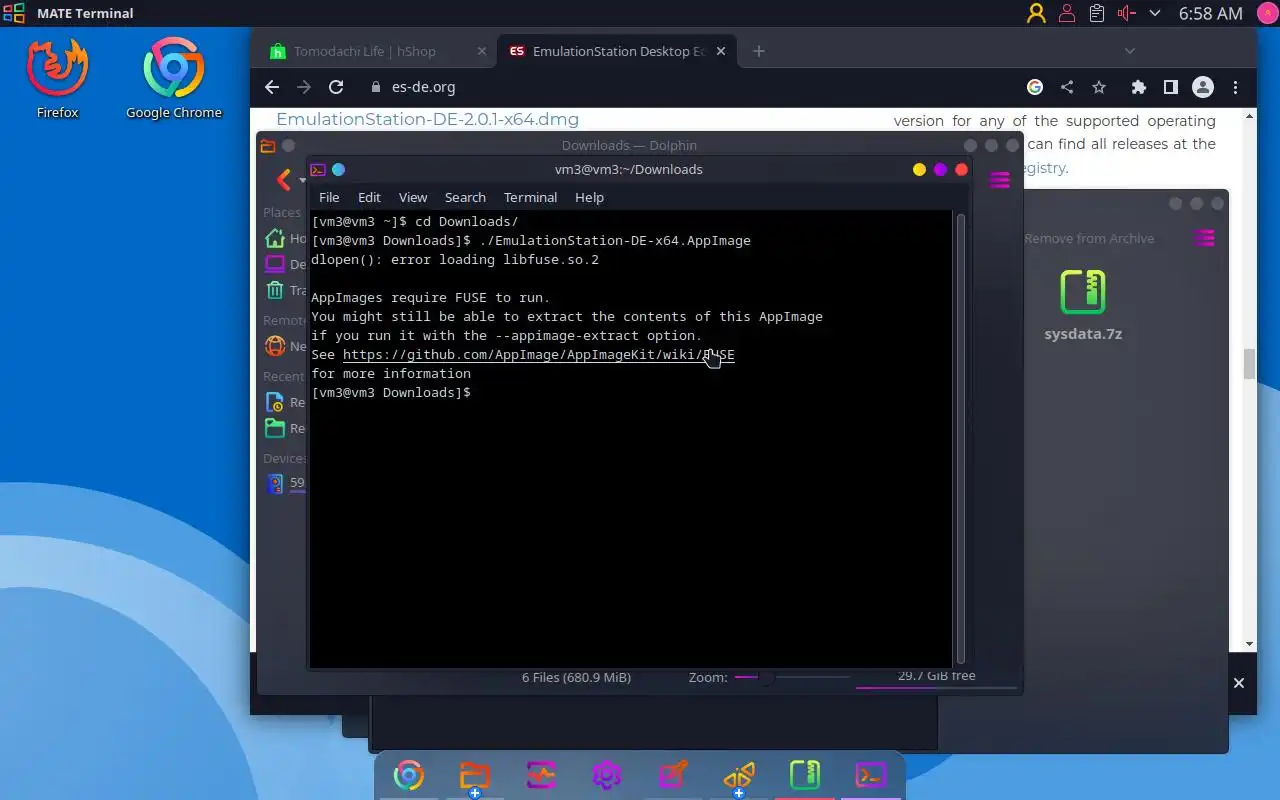Click the 6 Files (680.9 MiB) status text

click(x=576, y=677)
